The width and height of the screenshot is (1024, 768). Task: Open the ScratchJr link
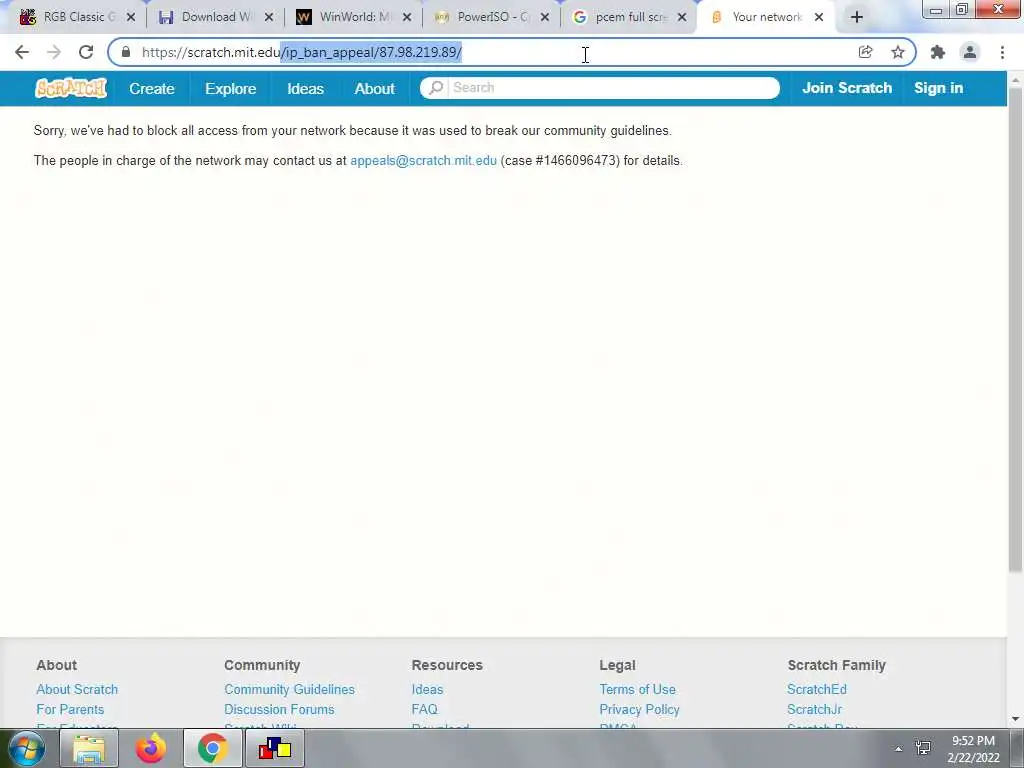pyautogui.click(x=814, y=709)
